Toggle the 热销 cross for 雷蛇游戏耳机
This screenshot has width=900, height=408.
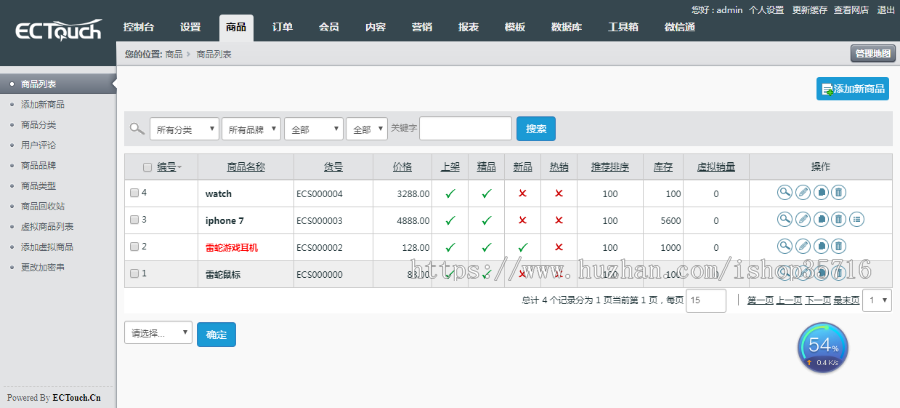(x=558, y=247)
